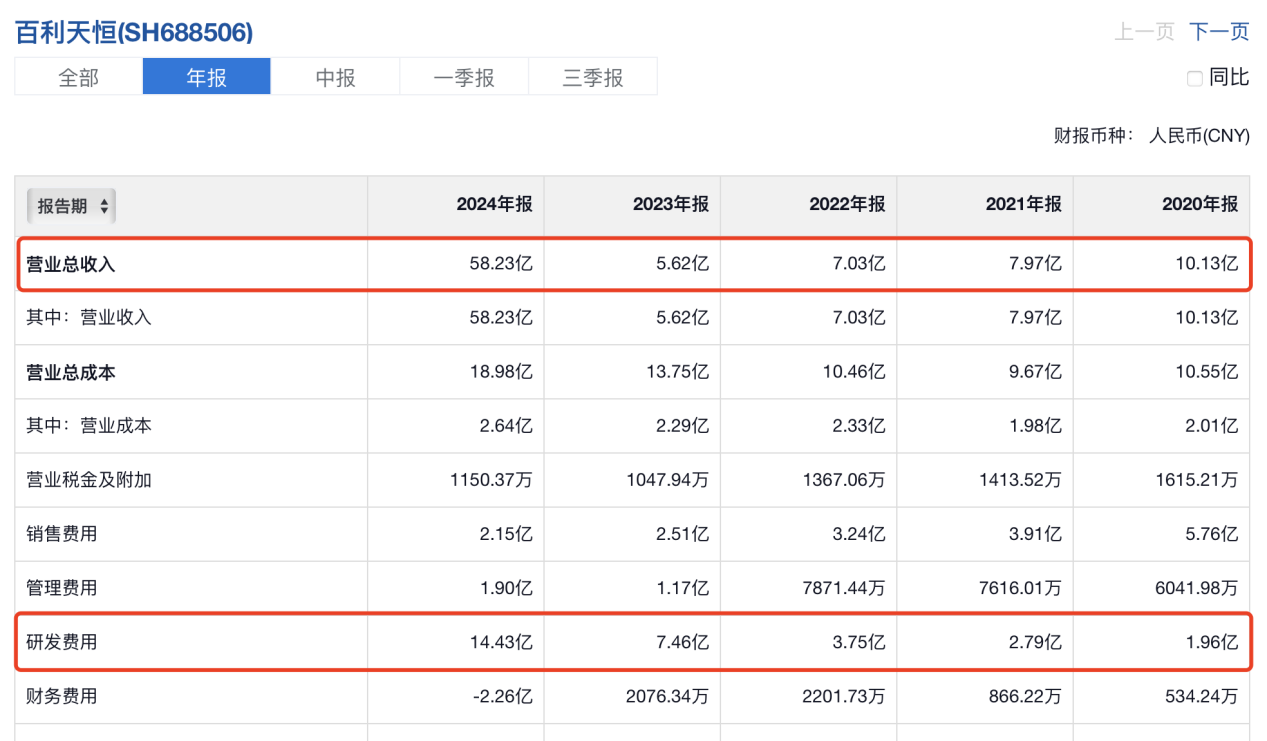Select the 2020年报 column header
Image resolution: width=1267 pixels, height=741 pixels.
click(x=1199, y=205)
